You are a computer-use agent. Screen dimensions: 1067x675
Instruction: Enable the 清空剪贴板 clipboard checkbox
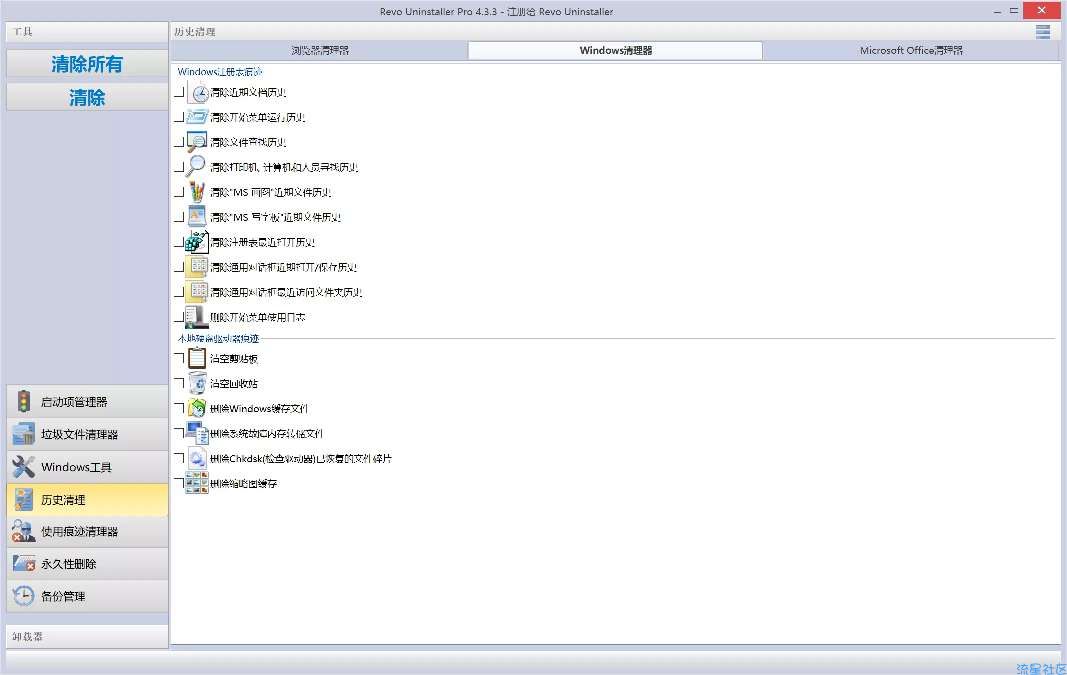[180, 357]
